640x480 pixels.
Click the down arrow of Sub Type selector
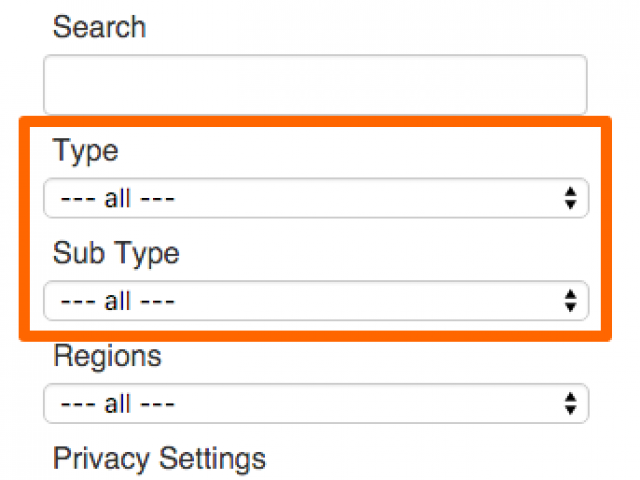[570, 307]
